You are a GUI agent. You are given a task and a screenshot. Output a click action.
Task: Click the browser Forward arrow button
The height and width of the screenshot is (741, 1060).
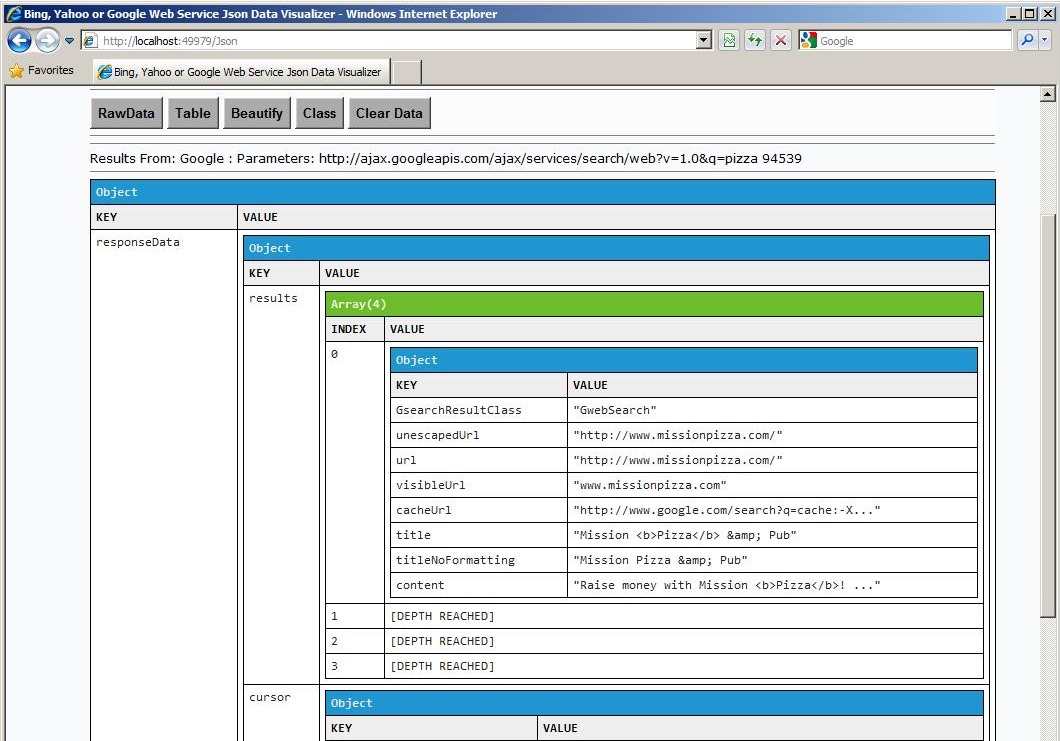tap(47, 41)
